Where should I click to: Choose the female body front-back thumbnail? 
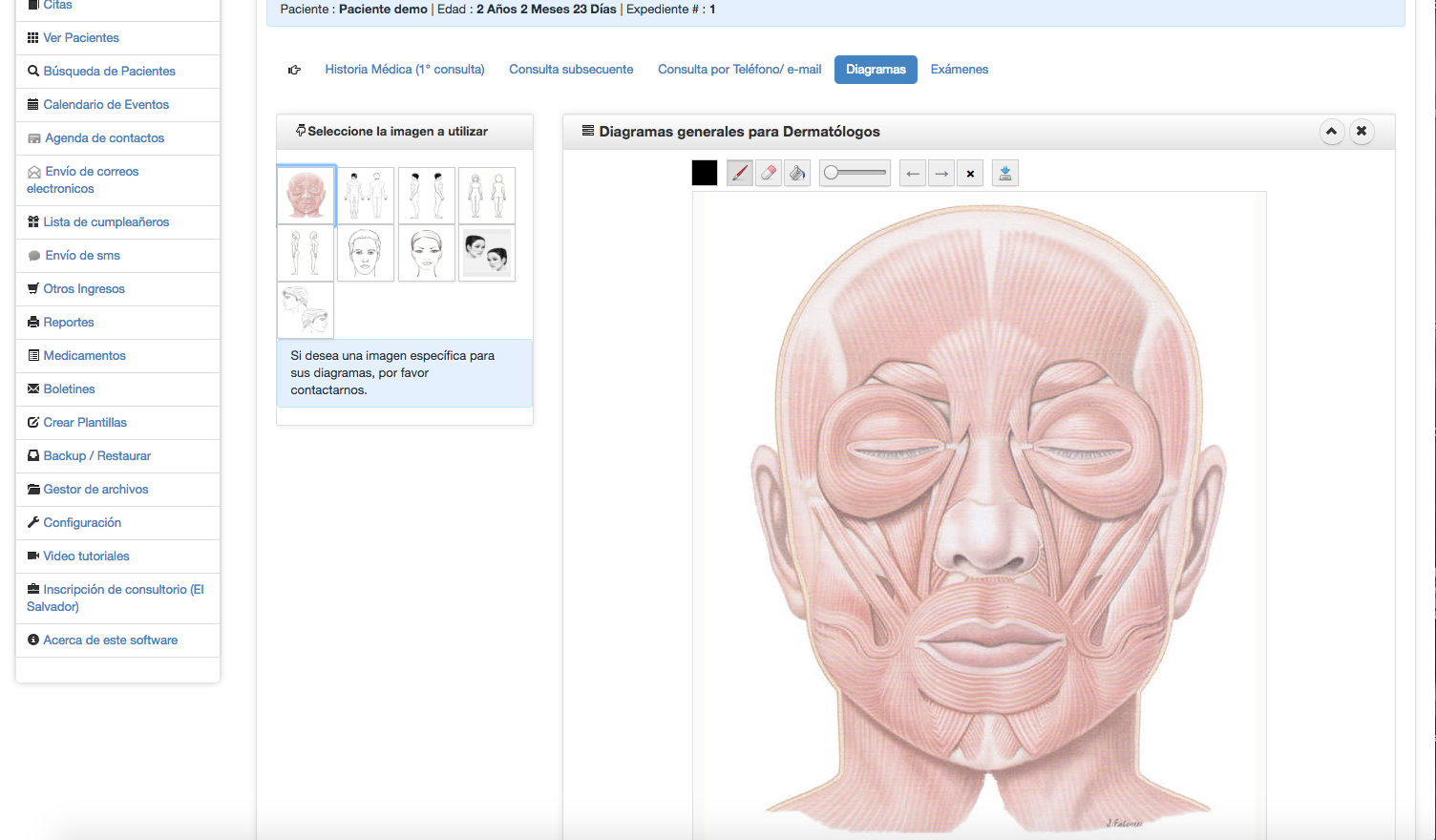(487, 195)
